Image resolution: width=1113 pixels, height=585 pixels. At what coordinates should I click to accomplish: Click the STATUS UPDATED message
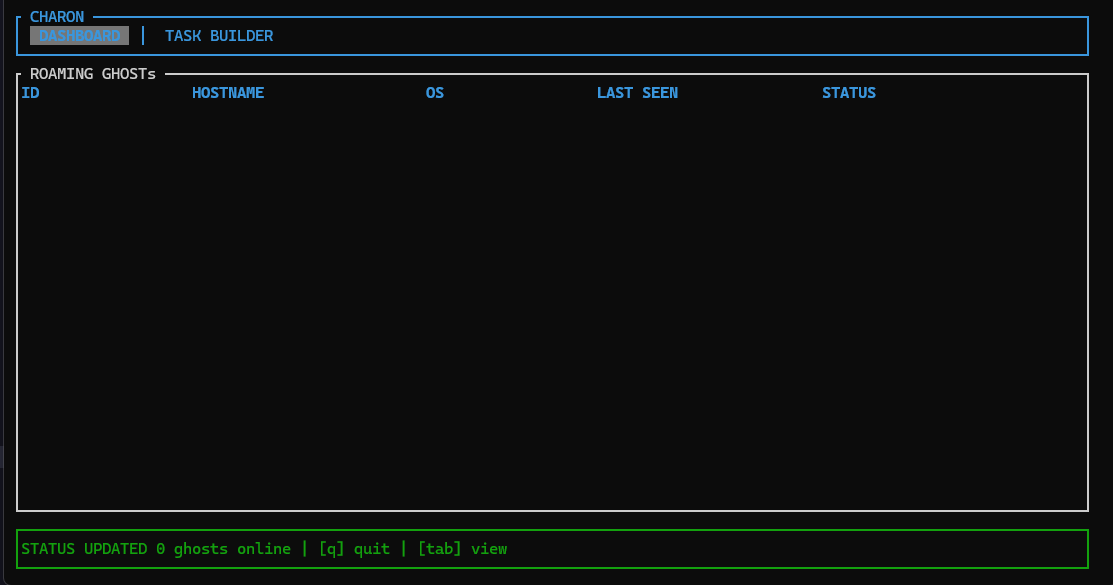click(x=84, y=549)
